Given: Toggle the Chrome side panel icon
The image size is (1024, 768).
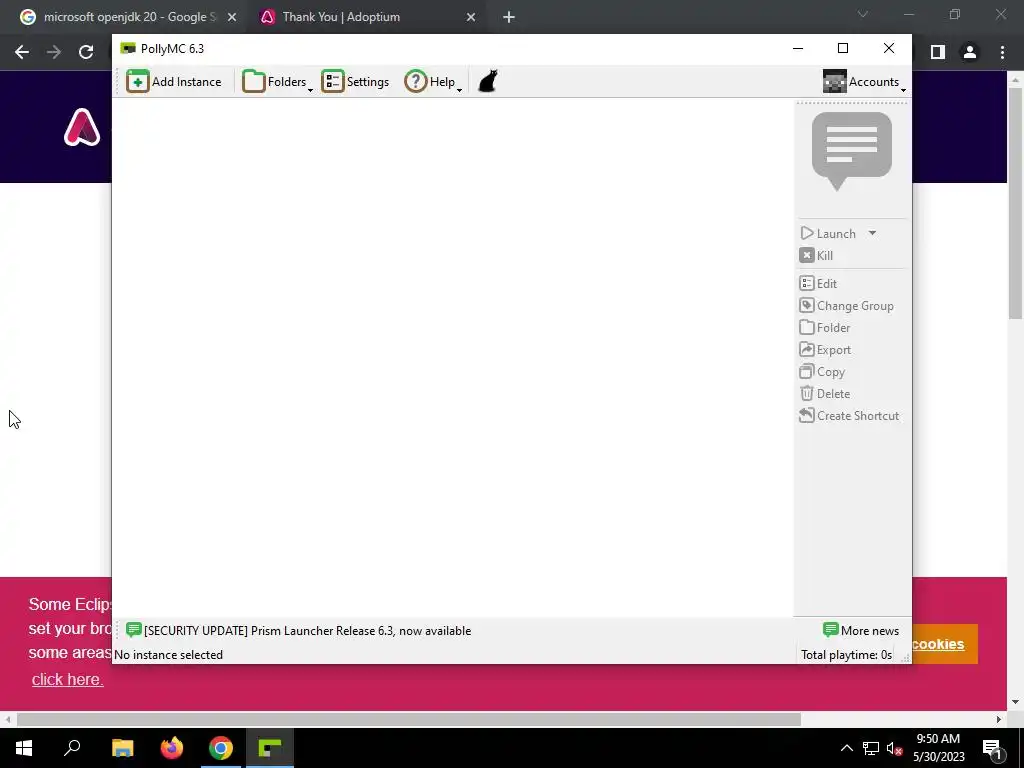Looking at the screenshot, I should (938, 52).
